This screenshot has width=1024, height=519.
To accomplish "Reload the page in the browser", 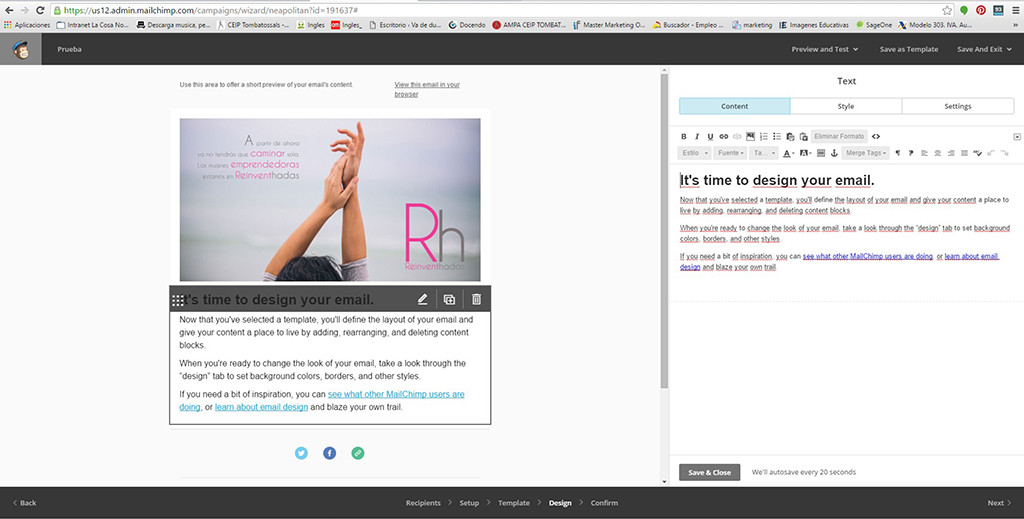I will (x=40, y=10).
